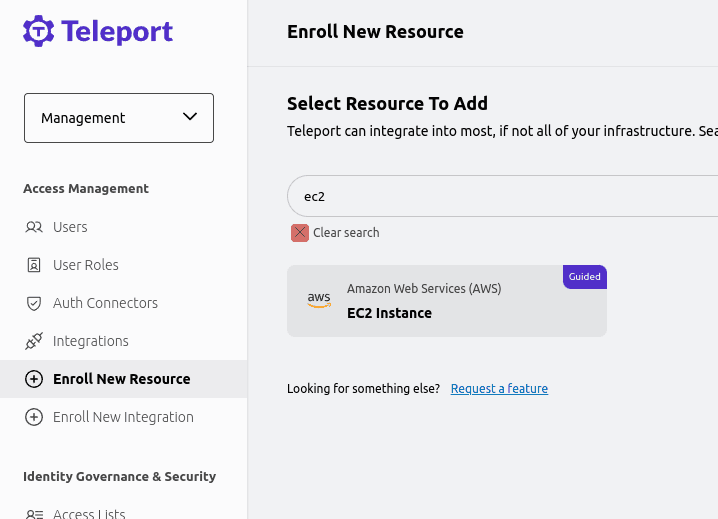
Task: Click the plus icon beside Enroll New Integration
Action: click(x=34, y=417)
